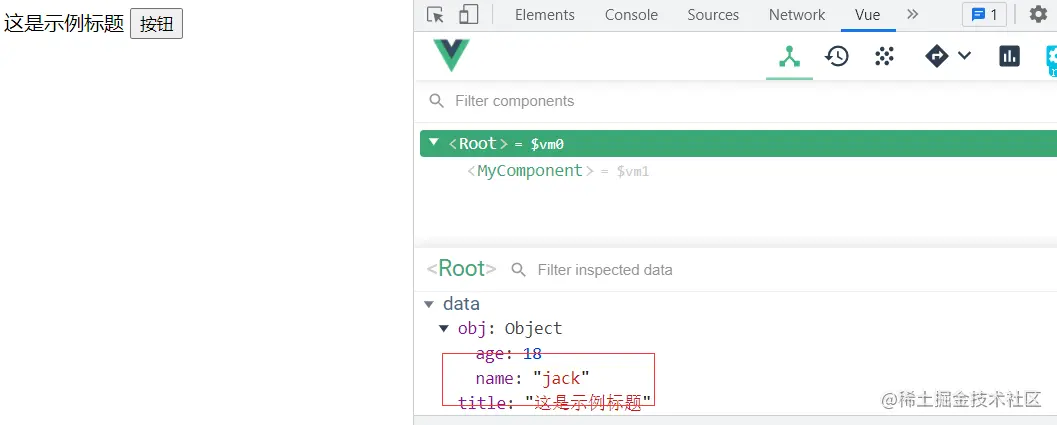The width and height of the screenshot is (1057, 425).
Task: Open the Performance bar chart icon
Action: tap(1009, 56)
